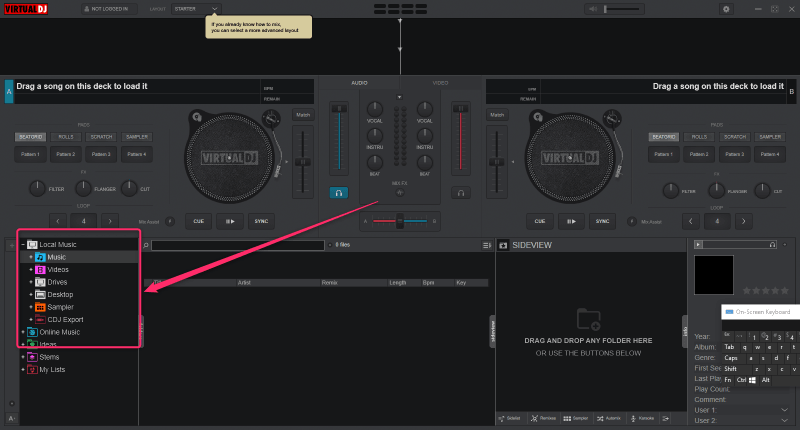Click the master volume speaker icon
Viewport: 800px width, 430px height.
point(593,9)
